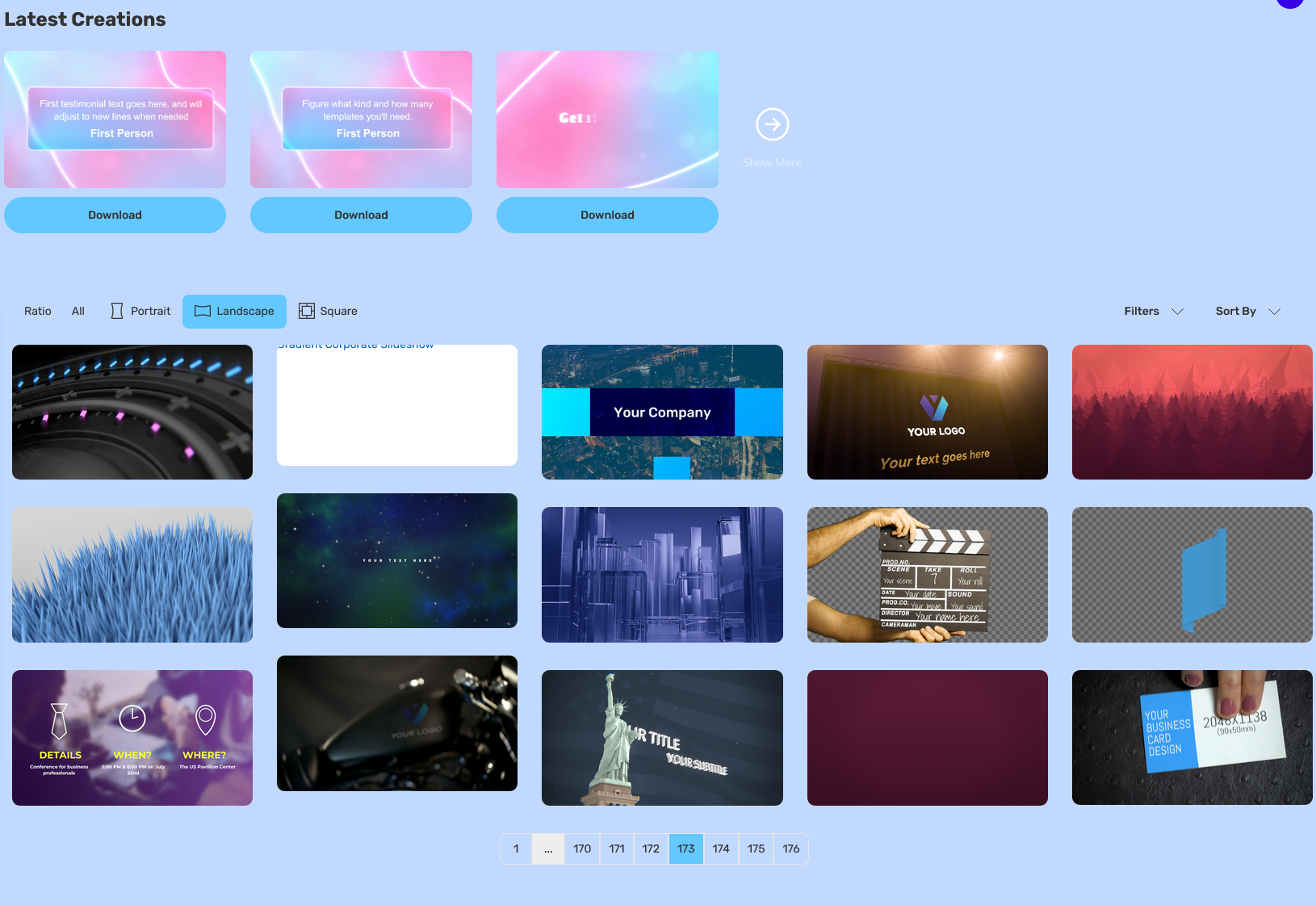The height and width of the screenshot is (905, 1316).
Task: Download the first testimonial creation
Action: coord(115,216)
